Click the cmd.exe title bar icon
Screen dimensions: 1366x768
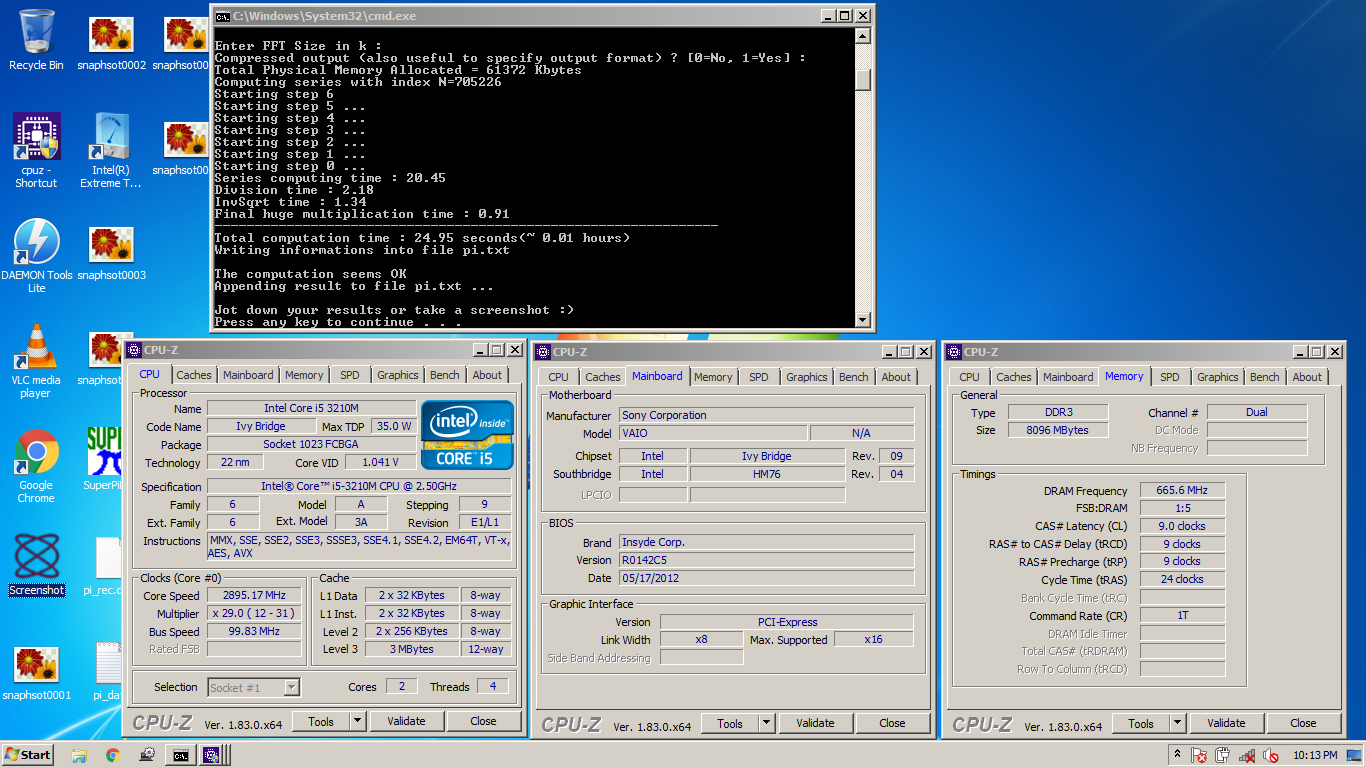223,16
